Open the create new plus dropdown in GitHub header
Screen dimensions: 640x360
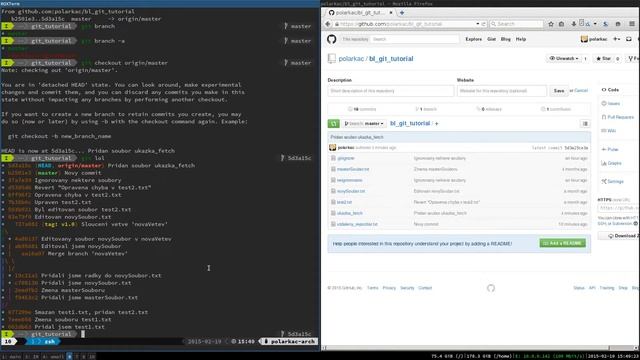[x=617, y=39]
